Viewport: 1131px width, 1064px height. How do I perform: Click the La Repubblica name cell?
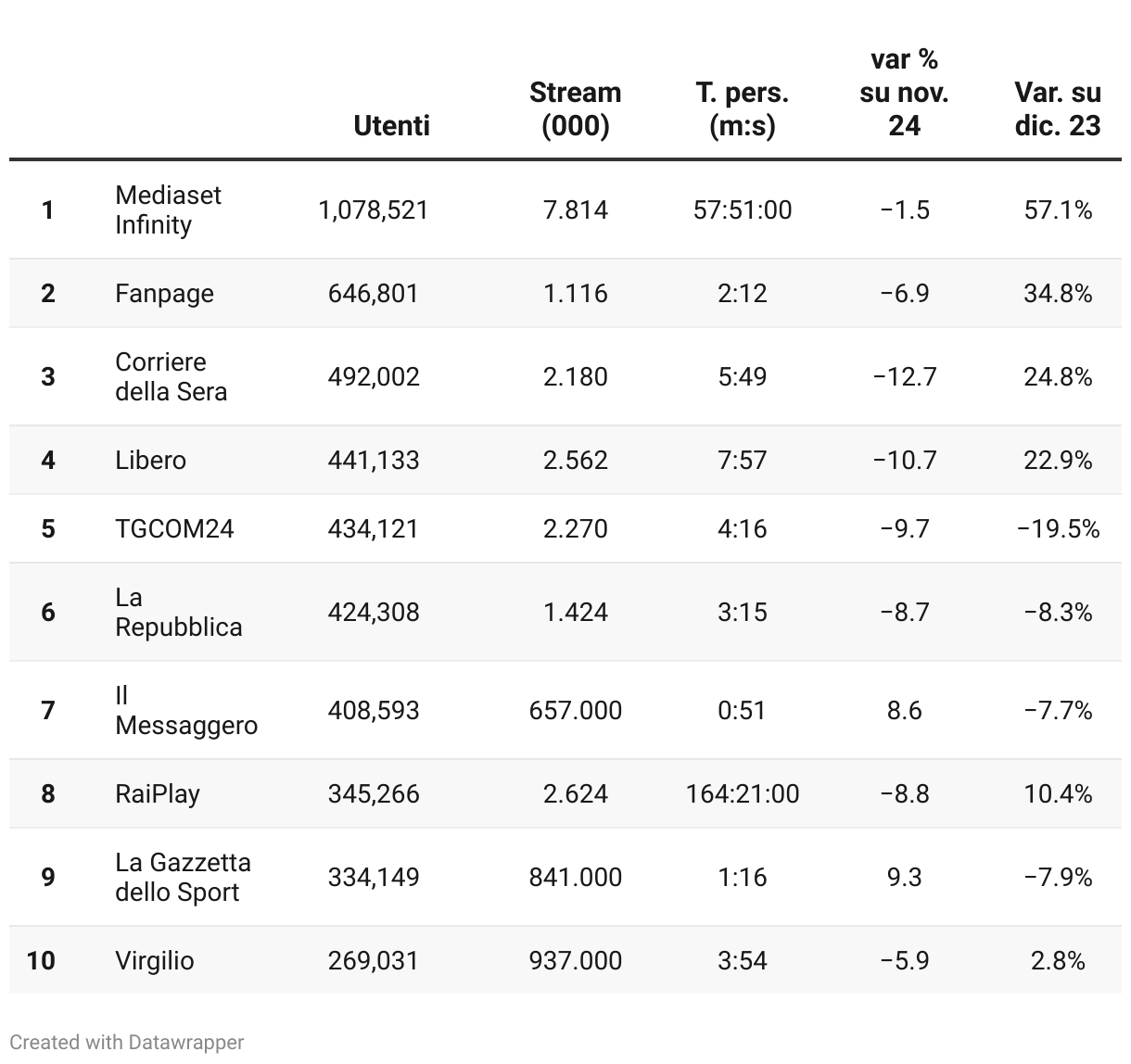click(178, 612)
